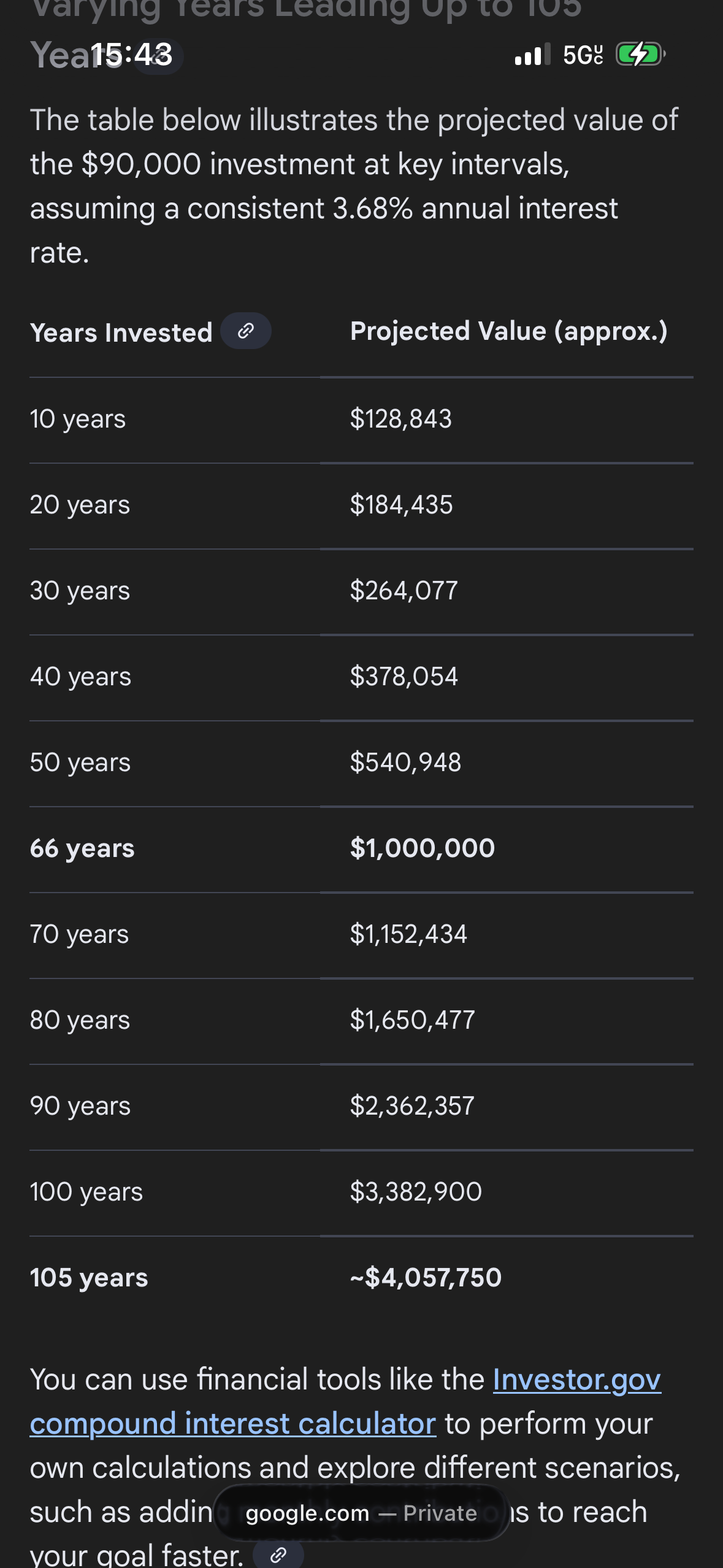Viewport: 723px width, 1568px height.
Task: Select the 105 years row label
Action: [89, 1278]
